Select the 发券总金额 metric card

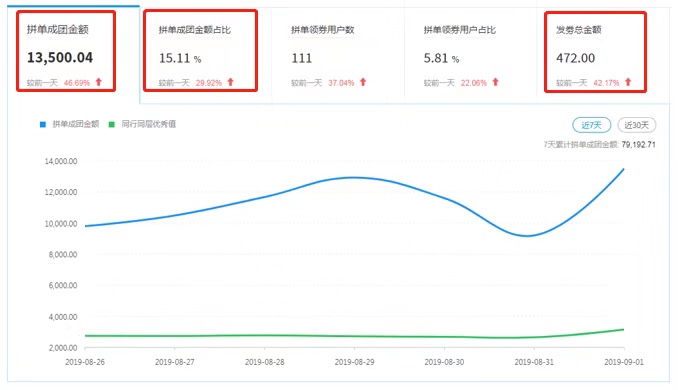(595, 52)
